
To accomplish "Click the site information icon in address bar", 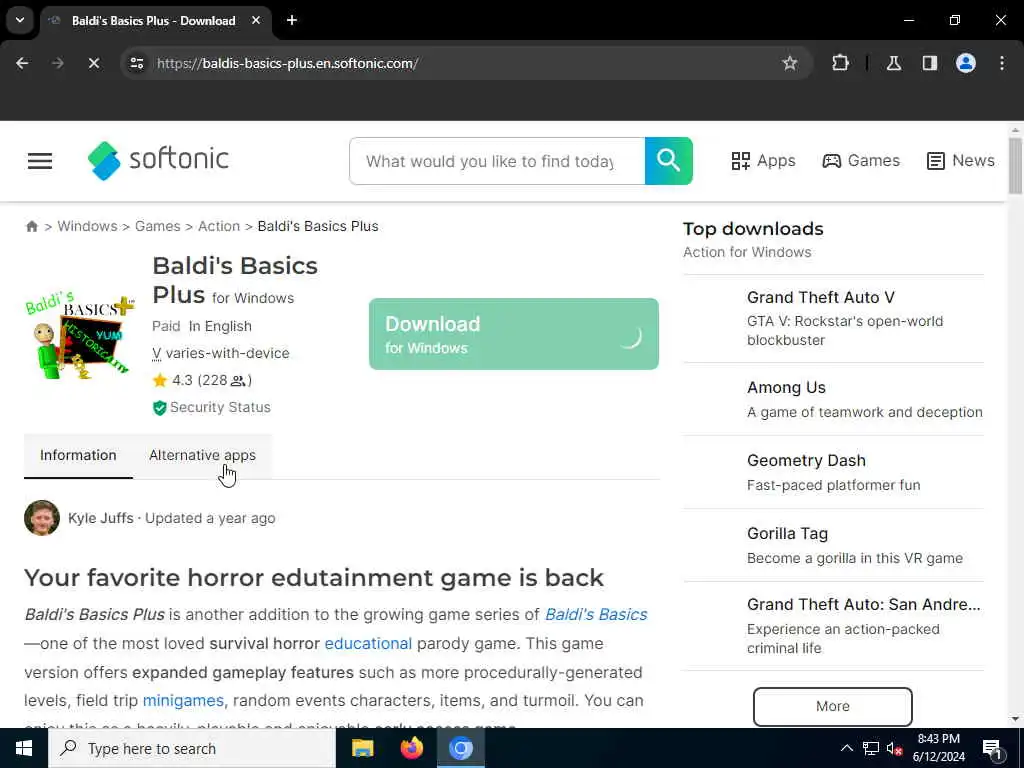I will point(136,63).
